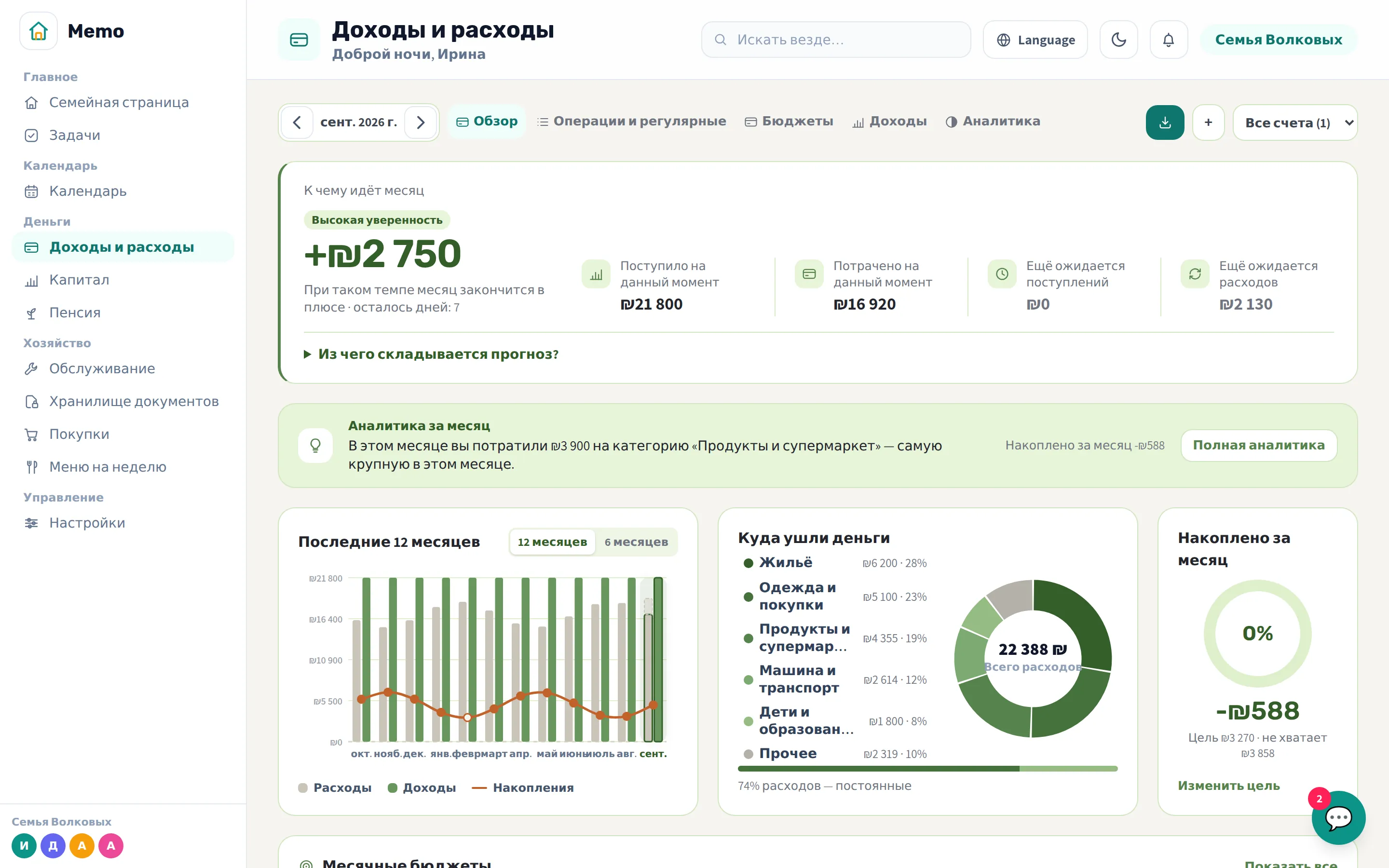Expand 'Из чего складывается прогноз?' section
Screen dimensions: 1389x868
click(x=431, y=354)
